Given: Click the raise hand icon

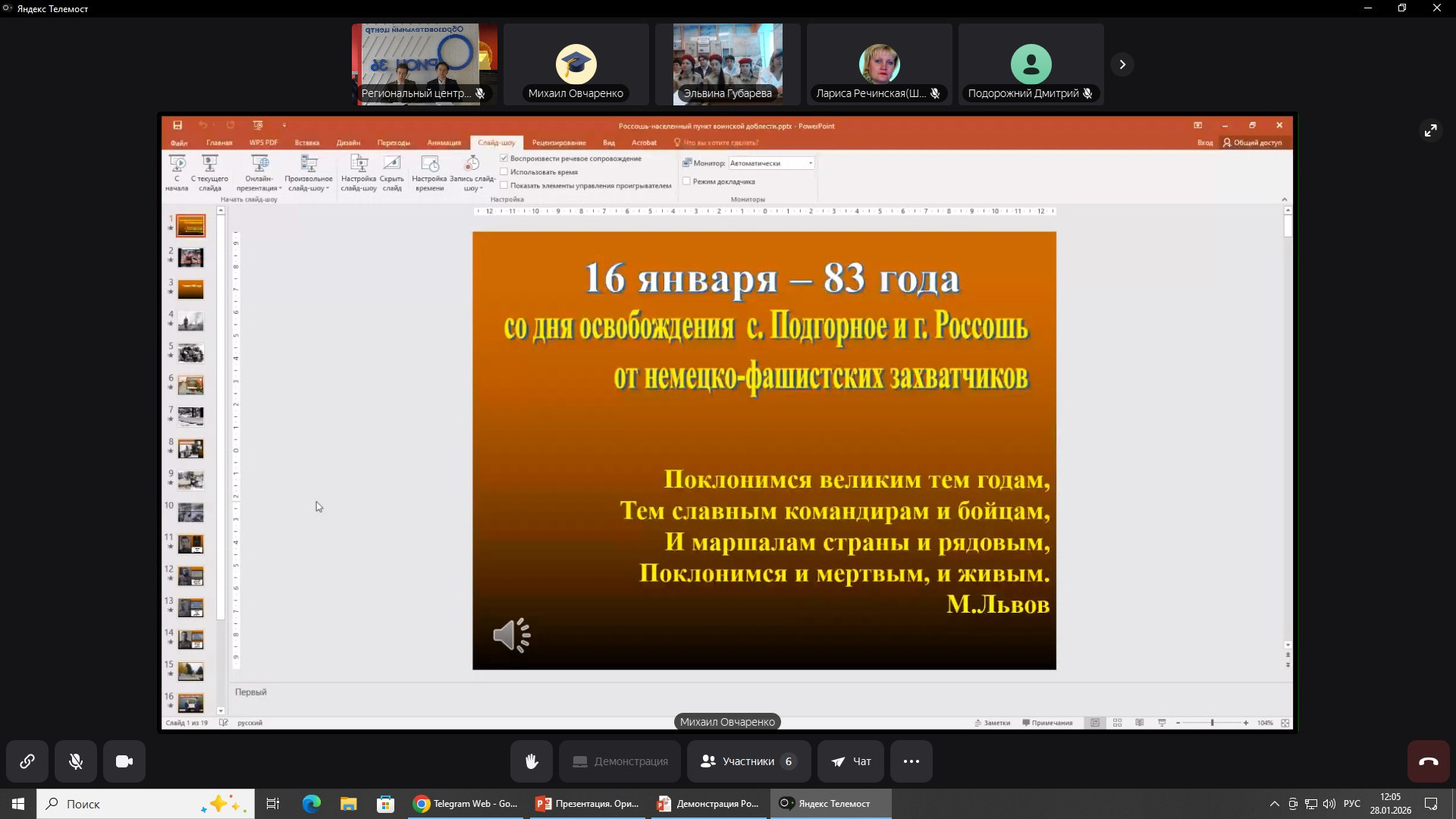Looking at the screenshot, I should pos(531,761).
